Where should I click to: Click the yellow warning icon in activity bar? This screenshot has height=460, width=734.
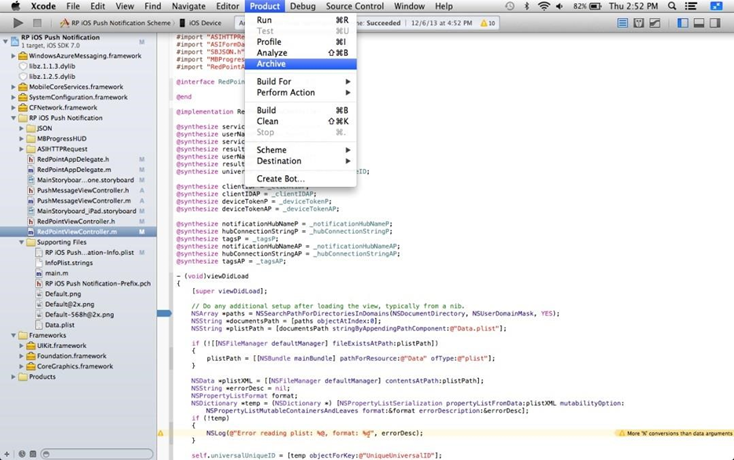coord(486,22)
